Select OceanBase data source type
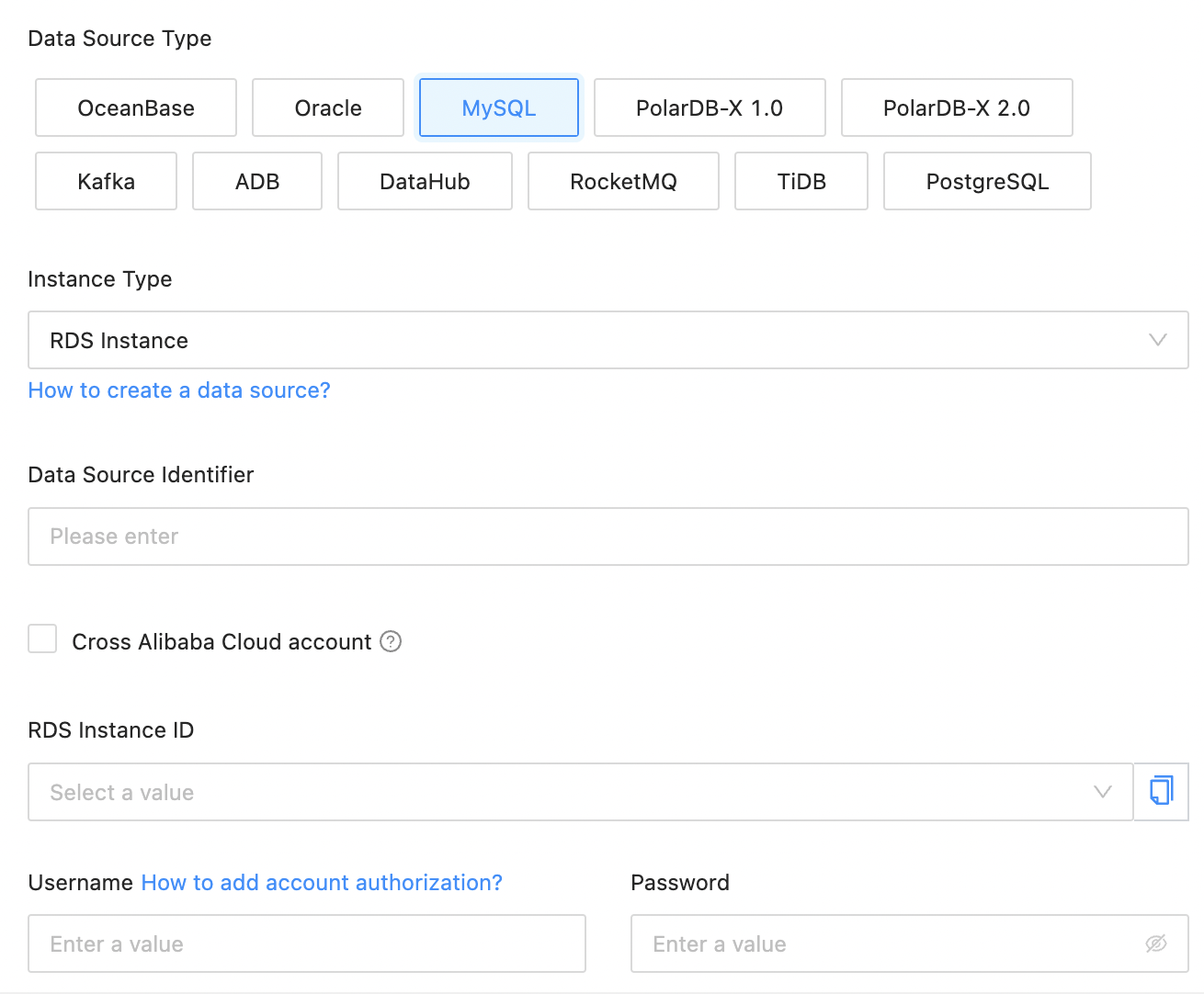Viewport: 1204px width, 994px height. 136,107
